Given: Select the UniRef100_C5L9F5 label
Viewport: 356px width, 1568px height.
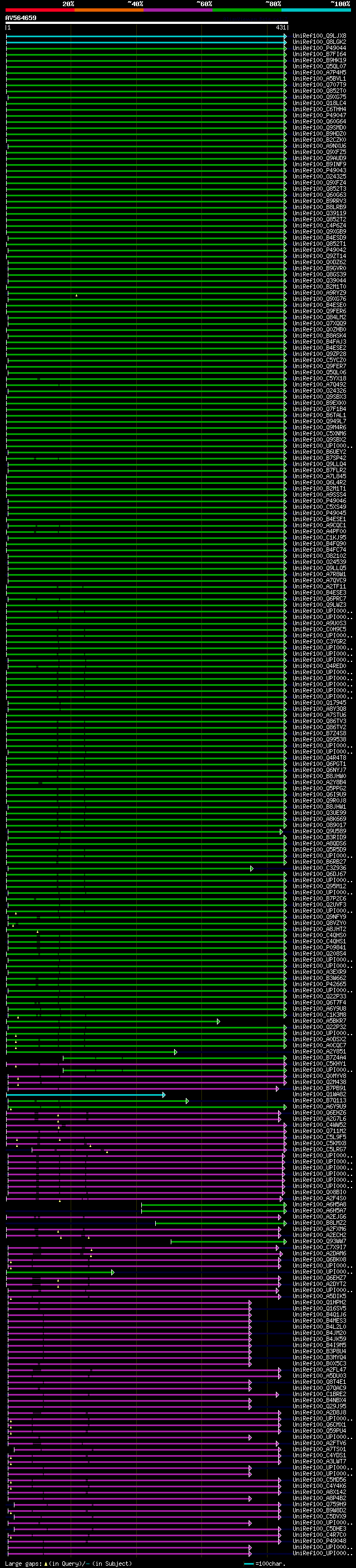Looking at the screenshot, I should pyautogui.click(x=319, y=1137).
